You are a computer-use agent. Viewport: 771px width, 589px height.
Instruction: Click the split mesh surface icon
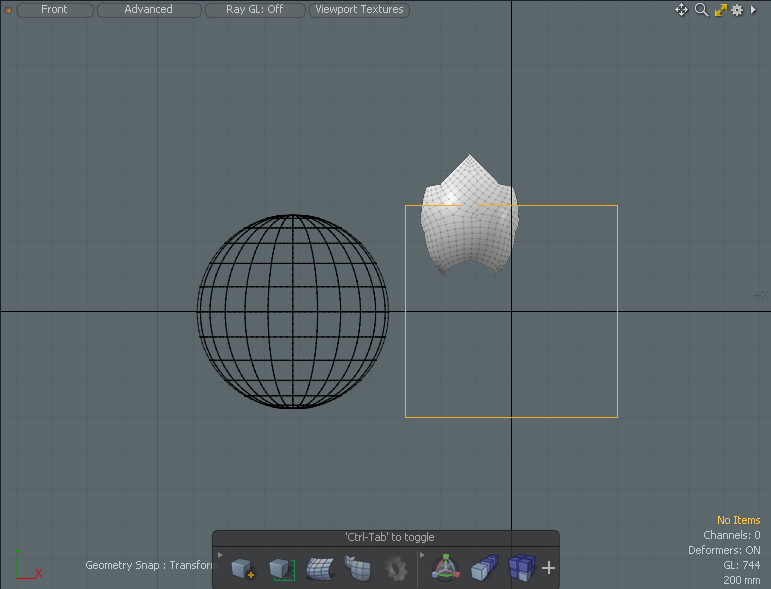tap(358, 568)
